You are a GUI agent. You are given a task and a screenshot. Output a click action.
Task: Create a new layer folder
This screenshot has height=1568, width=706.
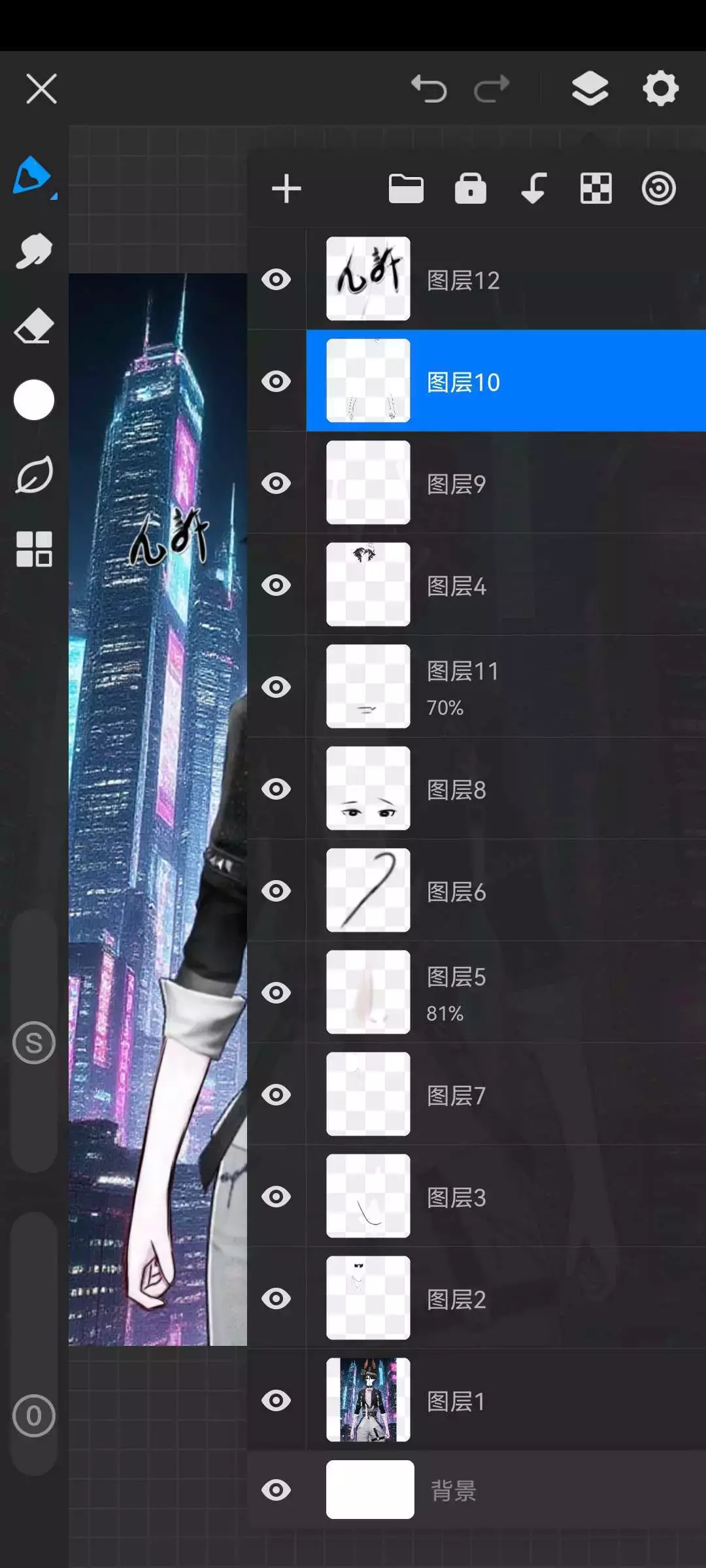406,189
